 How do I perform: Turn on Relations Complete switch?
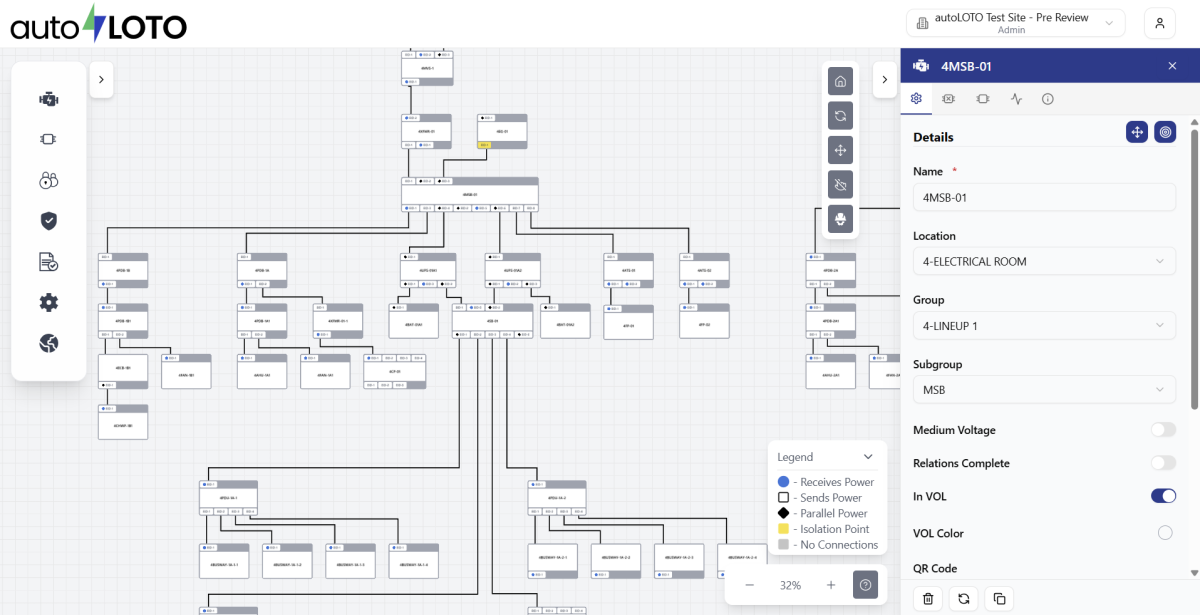pyautogui.click(x=1162, y=463)
